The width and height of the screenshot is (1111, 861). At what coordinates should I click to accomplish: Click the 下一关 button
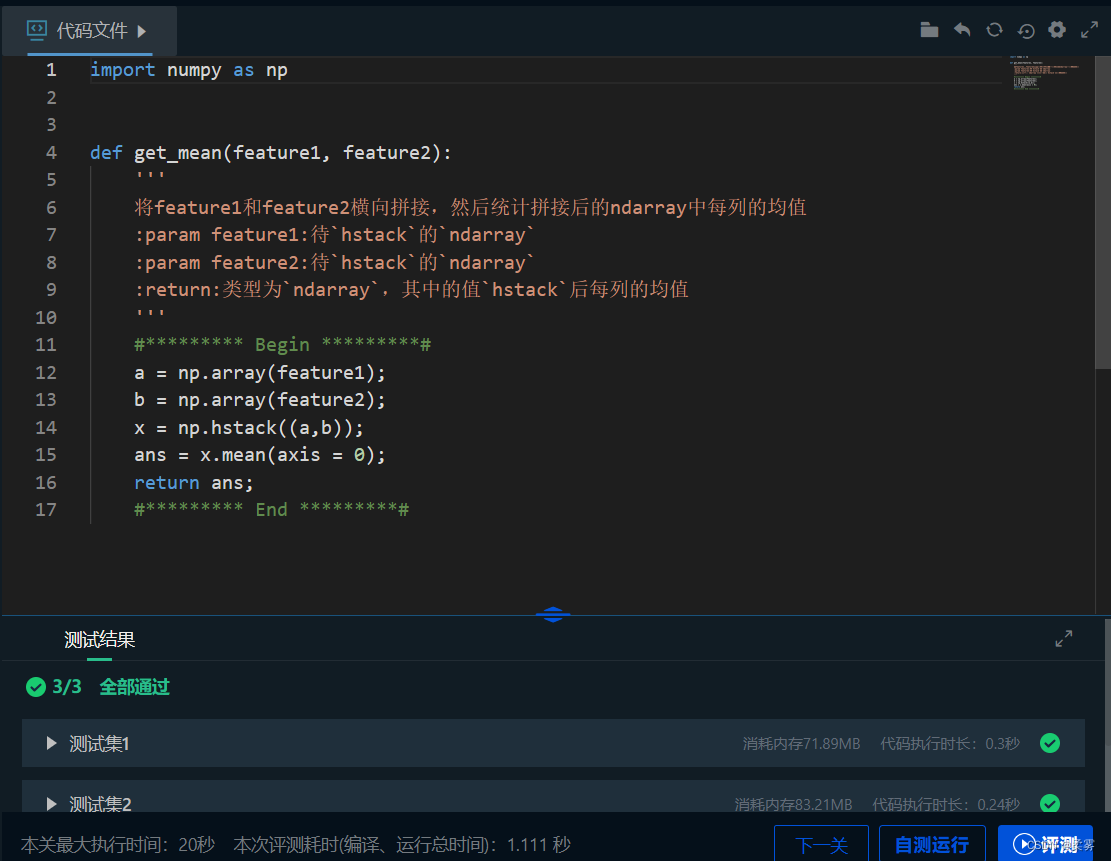(x=822, y=845)
